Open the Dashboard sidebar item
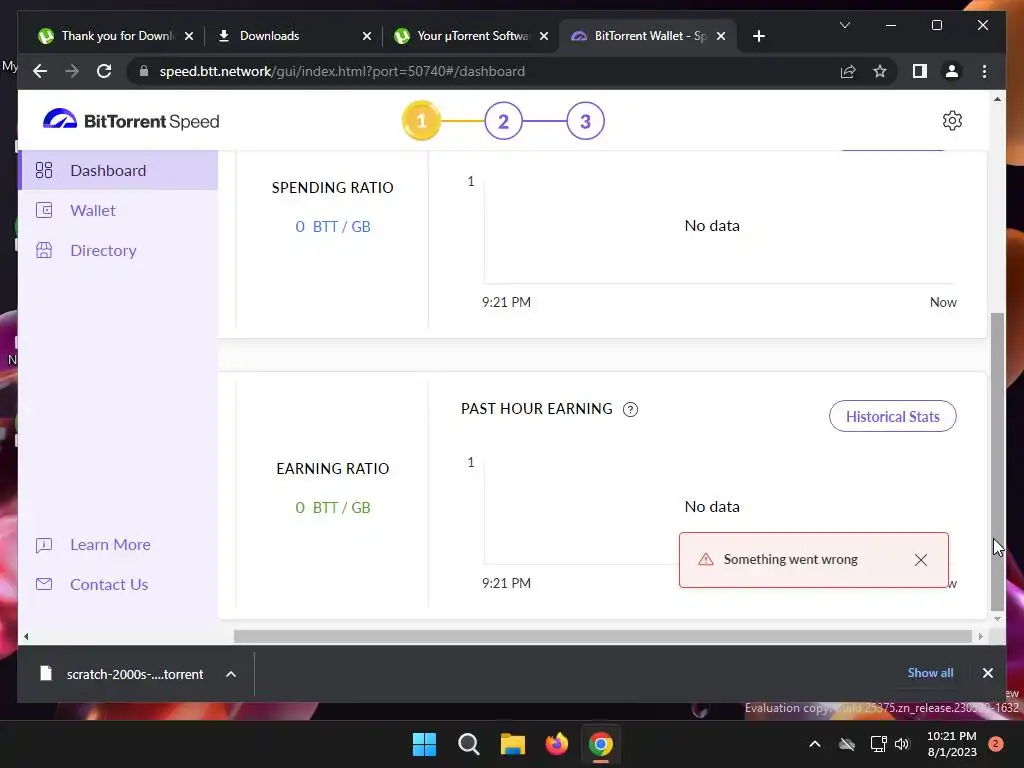1024x768 pixels. (x=118, y=170)
